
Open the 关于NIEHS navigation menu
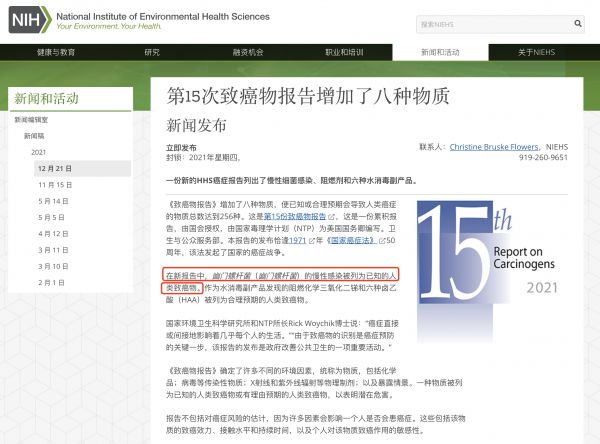pyautogui.click(x=536, y=52)
